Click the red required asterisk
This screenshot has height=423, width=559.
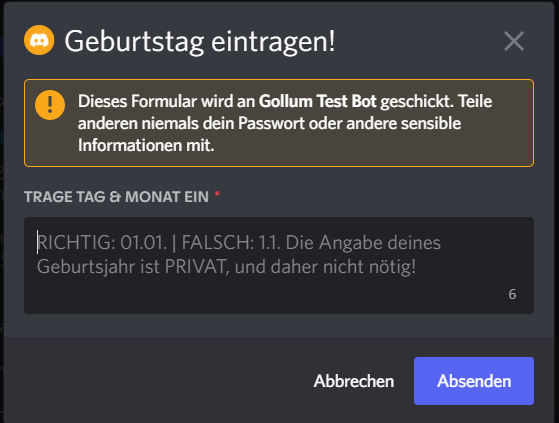point(217,194)
